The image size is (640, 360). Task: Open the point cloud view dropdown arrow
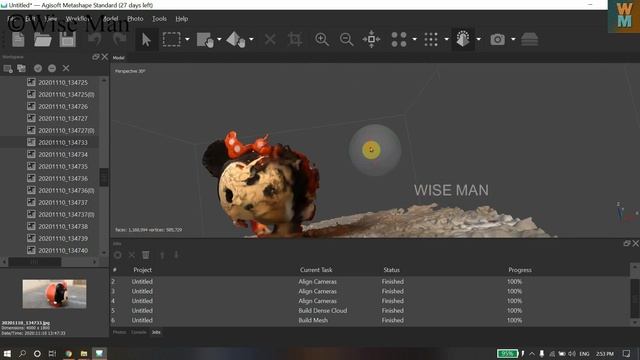click(414, 40)
